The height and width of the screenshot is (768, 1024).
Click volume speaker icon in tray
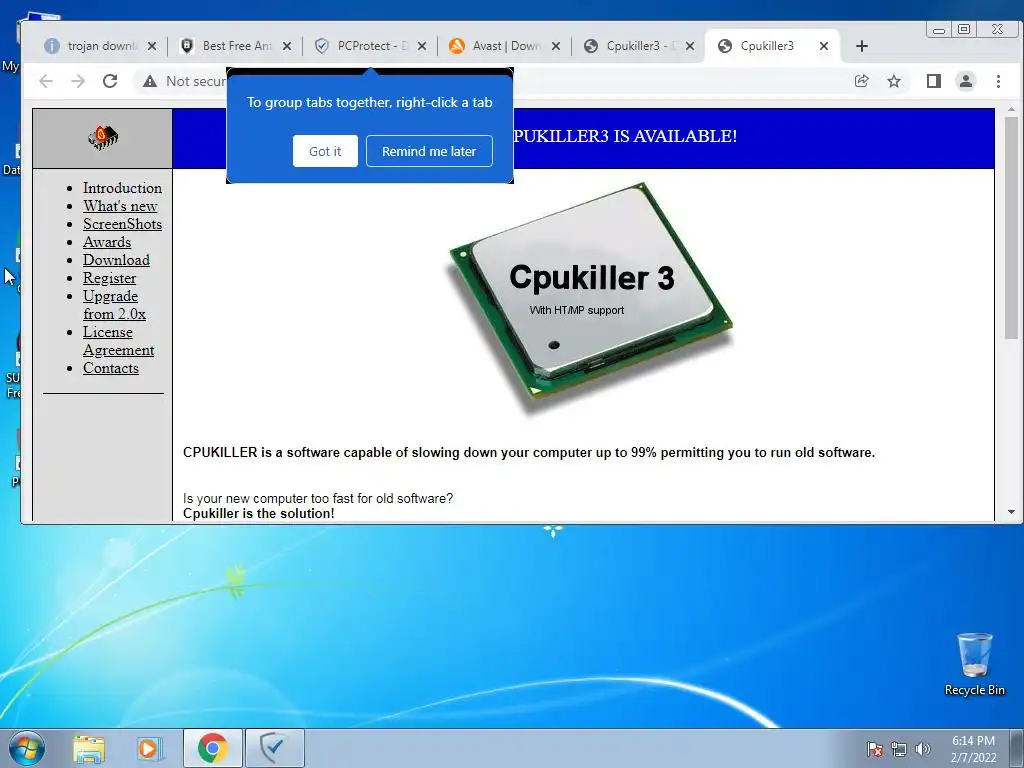[923, 749]
